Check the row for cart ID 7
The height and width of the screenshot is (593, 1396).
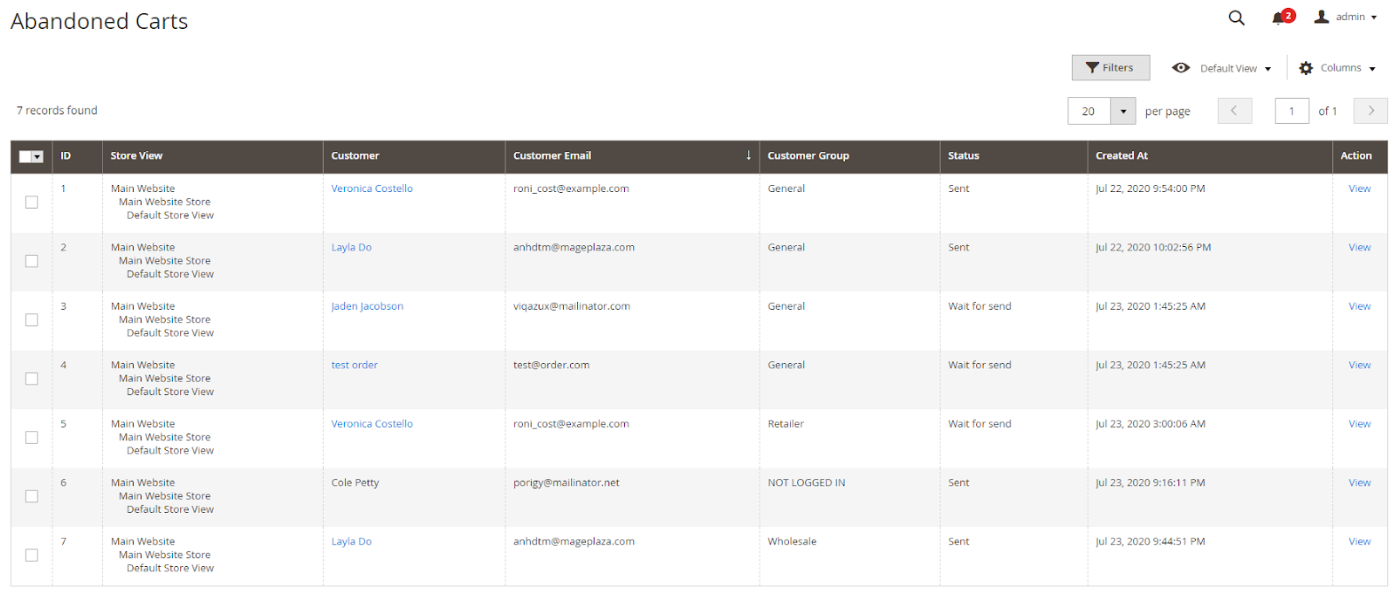[x=32, y=555]
